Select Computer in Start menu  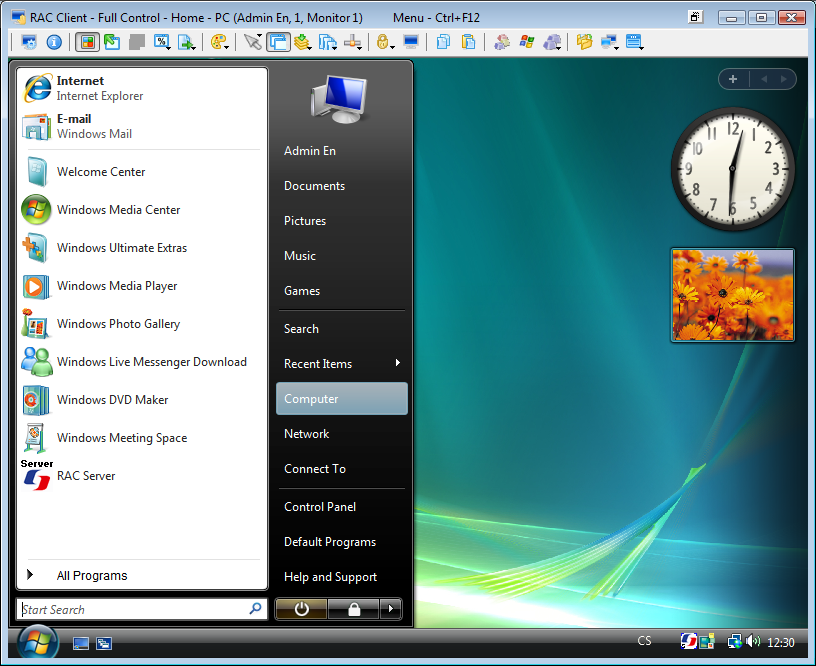pos(341,399)
